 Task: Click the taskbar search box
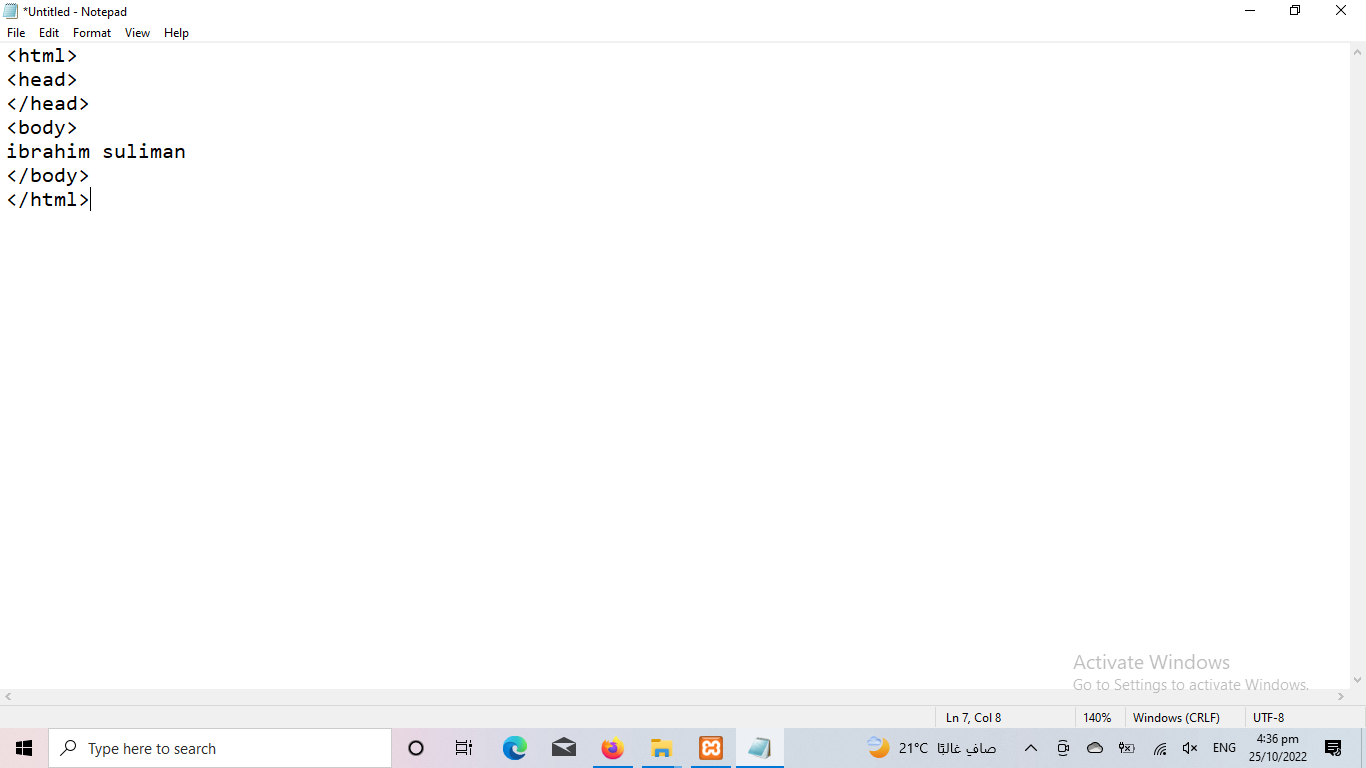[220, 748]
